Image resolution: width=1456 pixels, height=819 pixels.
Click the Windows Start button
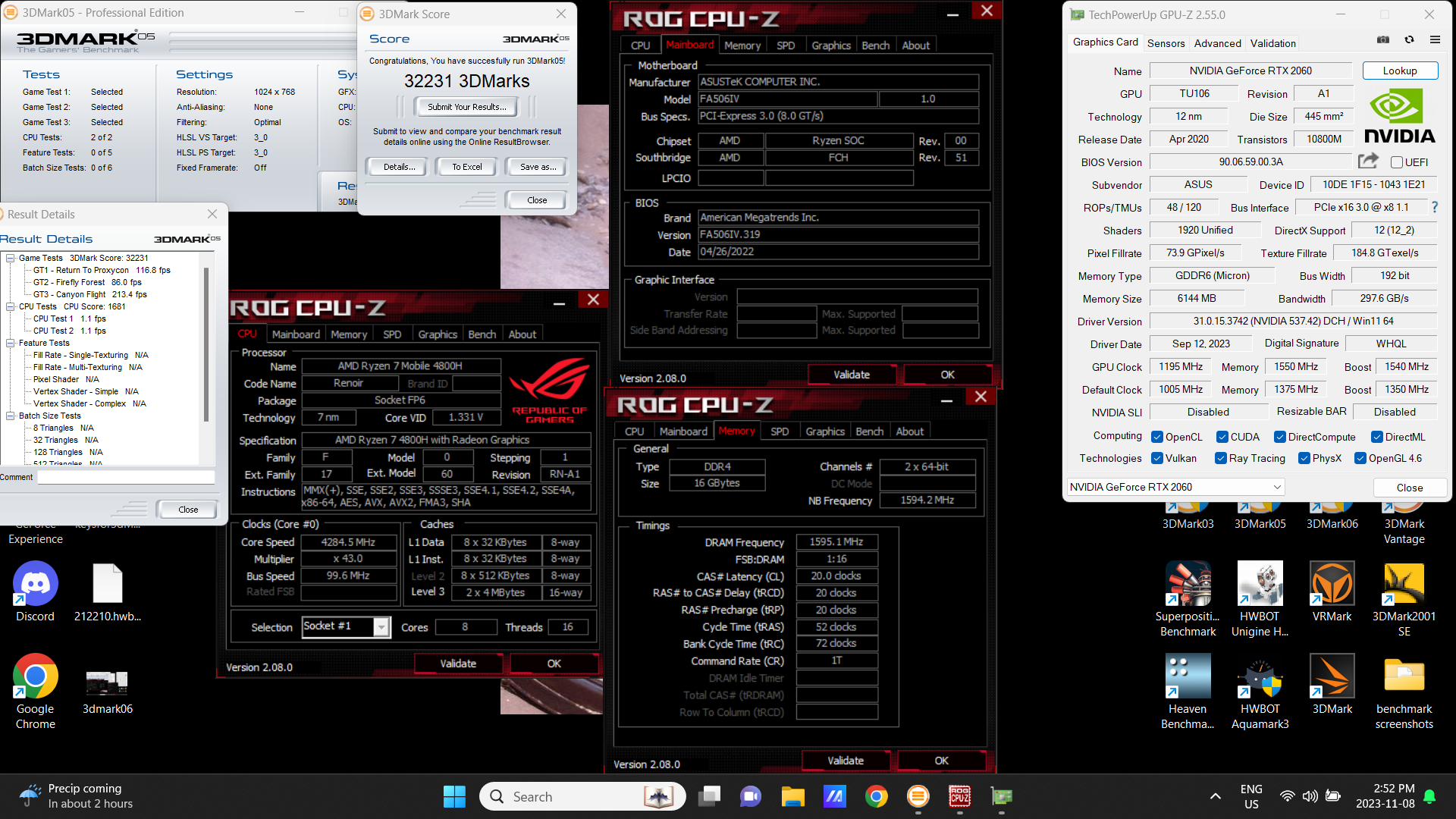pyautogui.click(x=454, y=796)
